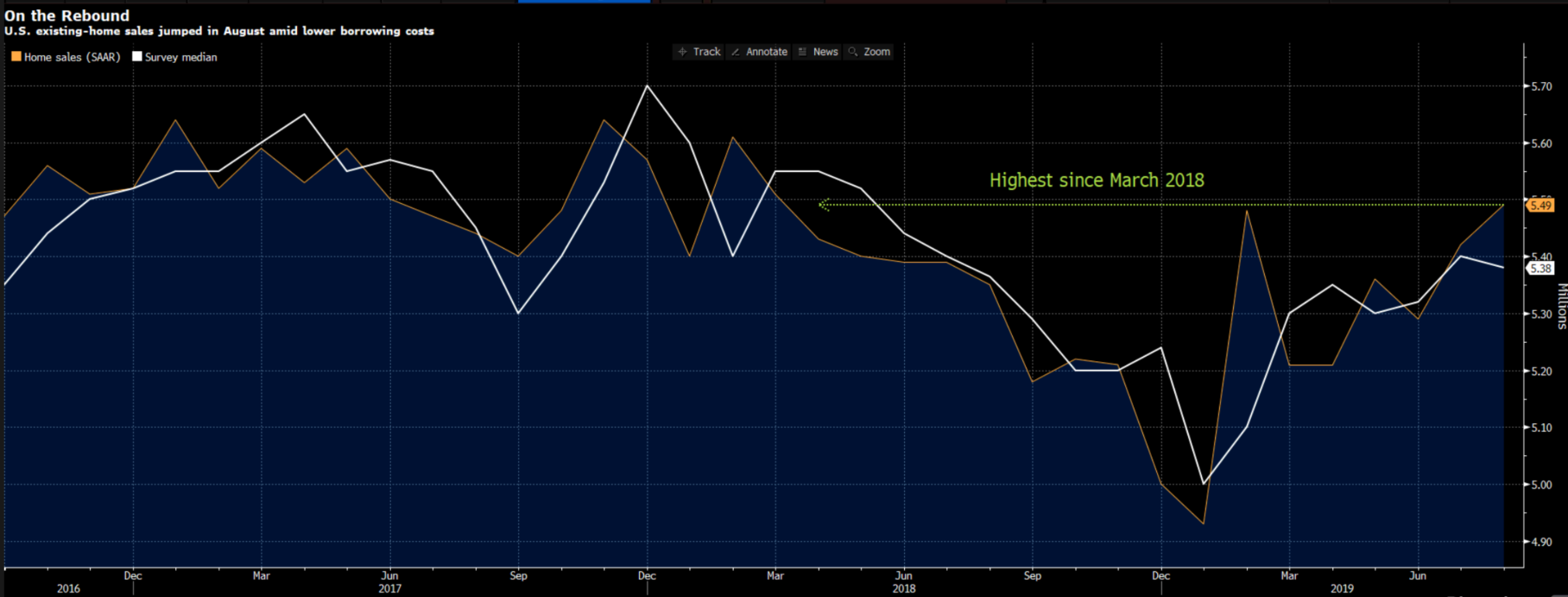Click the white 5.38 value tag
The image size is (1568, 597).
pos(1540,269)
